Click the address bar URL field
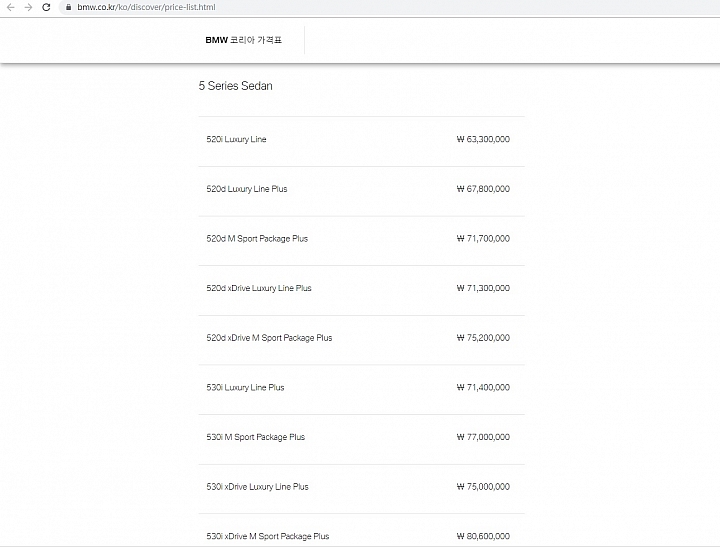Image resolution: width=720 pixels, height=547 pixels. click(390, 7)
